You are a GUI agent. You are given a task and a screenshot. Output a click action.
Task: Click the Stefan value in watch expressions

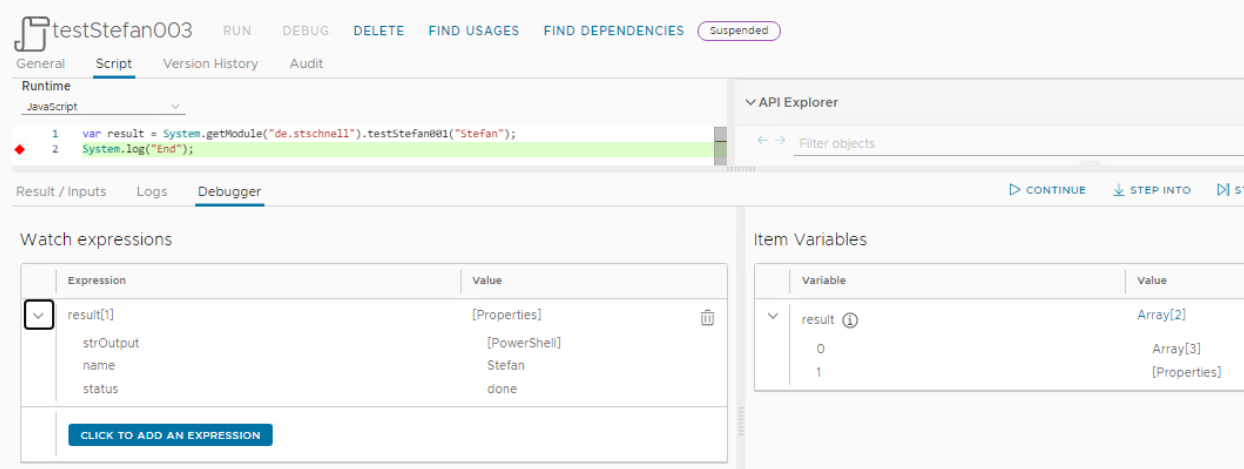pos(506,366)
